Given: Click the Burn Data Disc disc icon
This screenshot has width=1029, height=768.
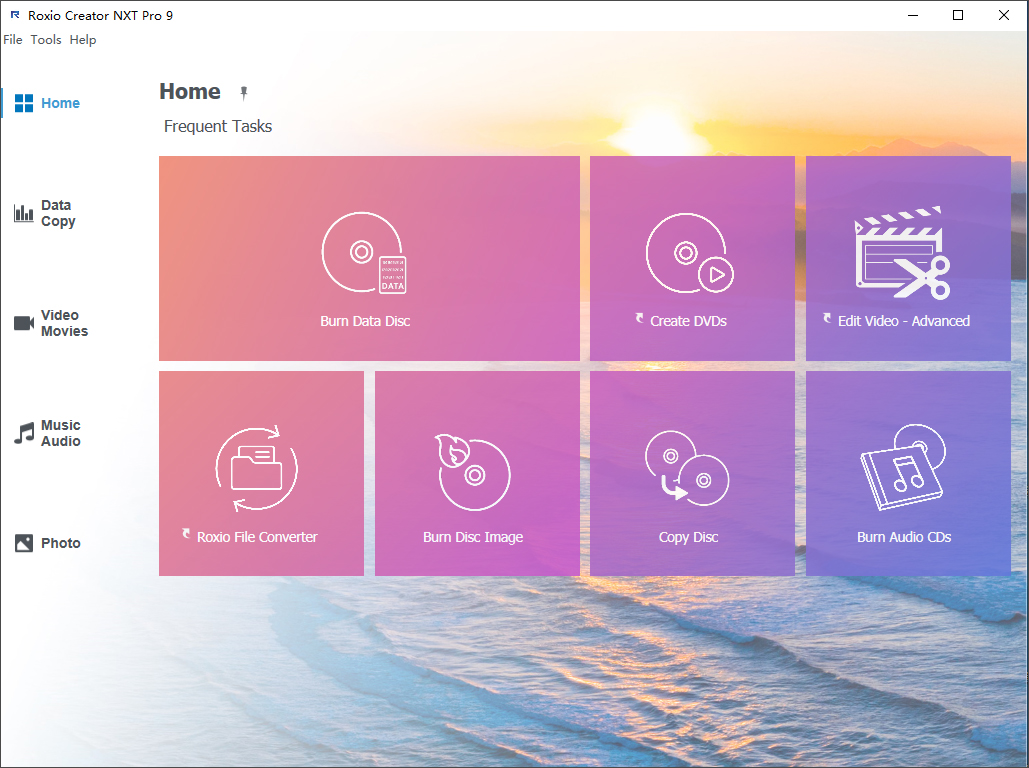Looking at the screenshot, I should click(x=364, y=253).
